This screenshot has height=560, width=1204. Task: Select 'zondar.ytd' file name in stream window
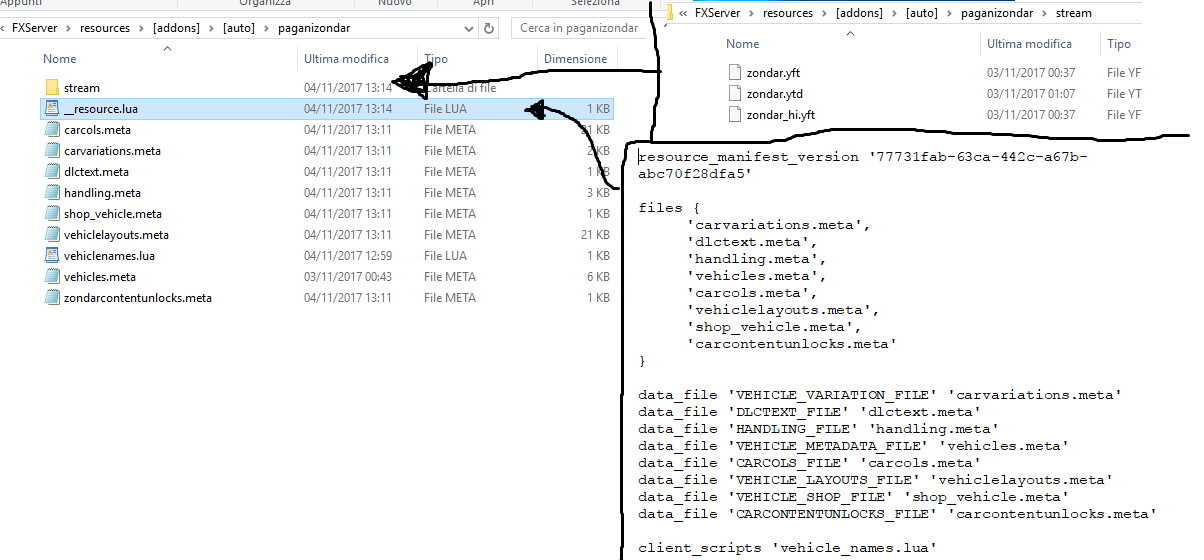tap(773, 94)
